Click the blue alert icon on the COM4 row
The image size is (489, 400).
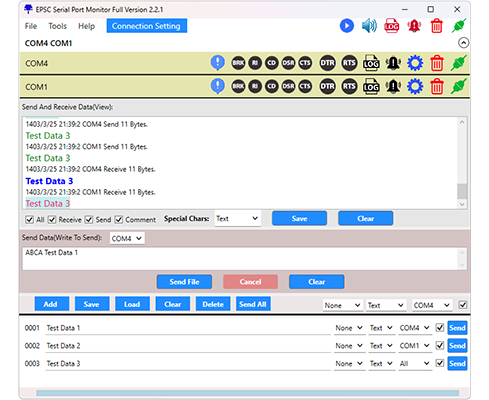pos(218,63)
